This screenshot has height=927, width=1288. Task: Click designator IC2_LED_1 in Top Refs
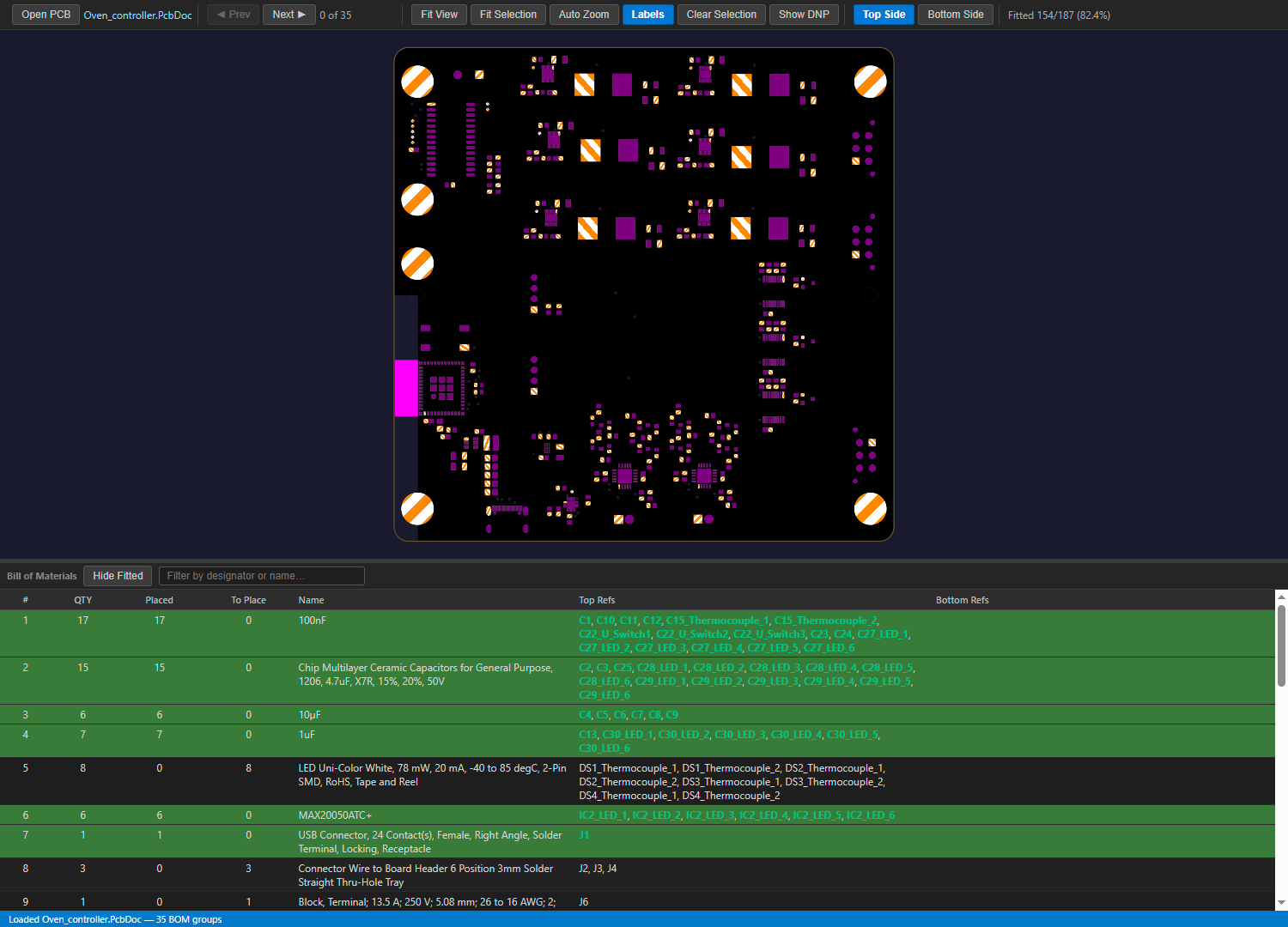(x=603, y=815)
